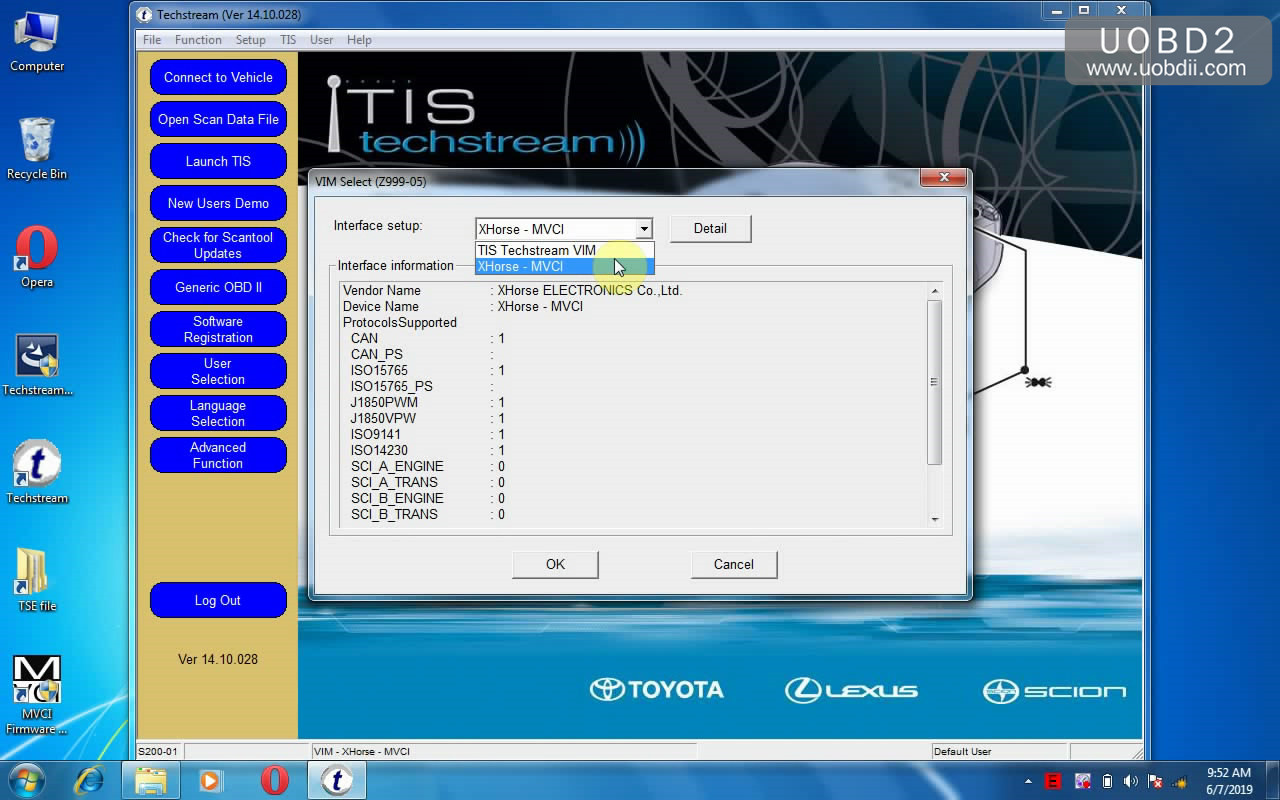This screenshot has width=1280, height=800.
Task: Open the Help menu
Action: [359, 40]
